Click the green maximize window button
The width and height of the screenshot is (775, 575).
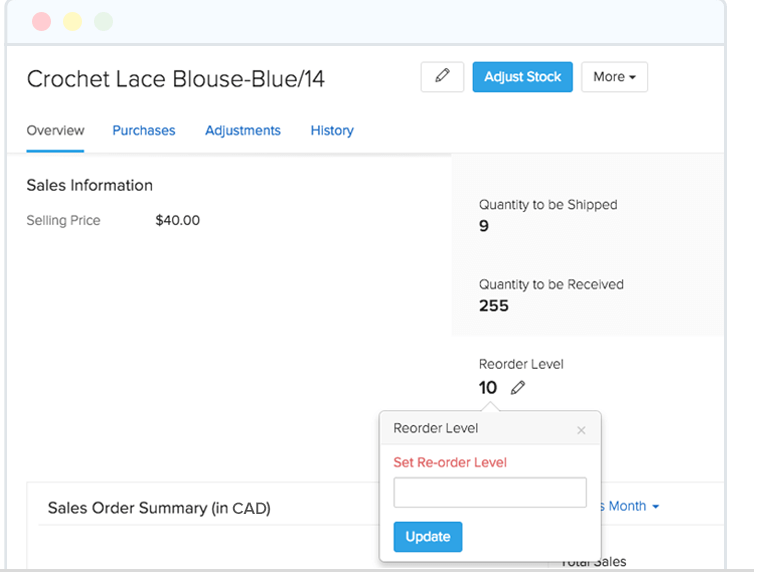[x=103, y=21]
